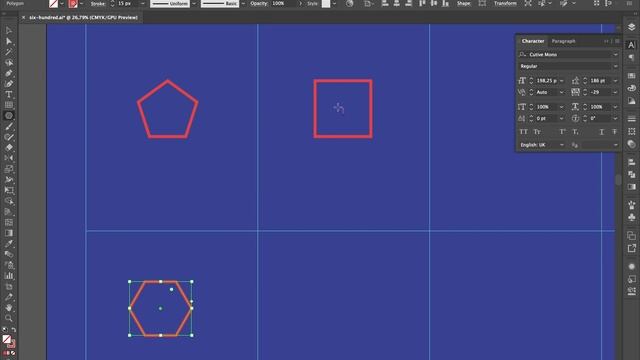Open the stroke weight dropdown
Screen dimensions: 640x360
click(142, 4)
